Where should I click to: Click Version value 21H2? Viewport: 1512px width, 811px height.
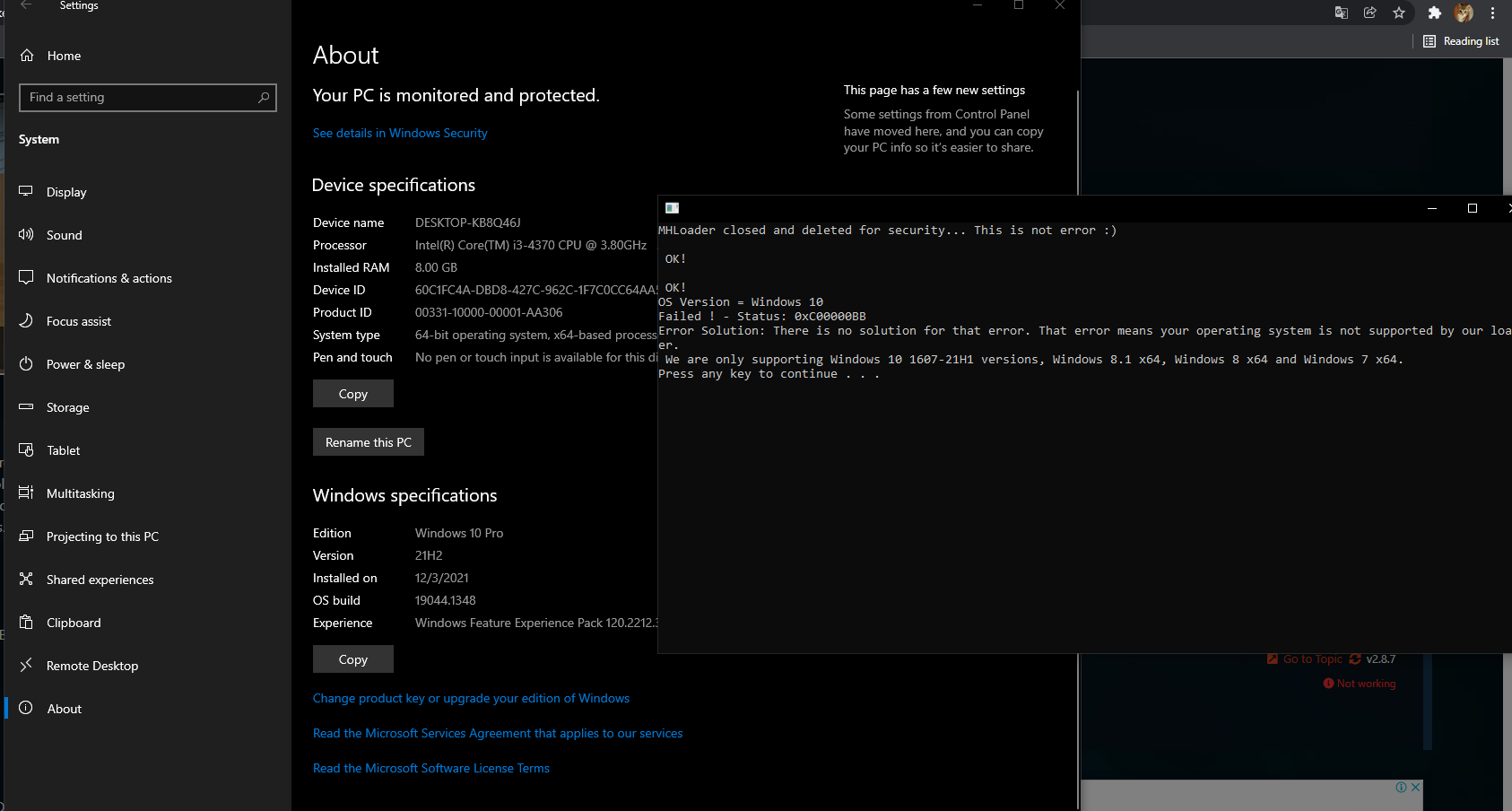tap(429, 555)
